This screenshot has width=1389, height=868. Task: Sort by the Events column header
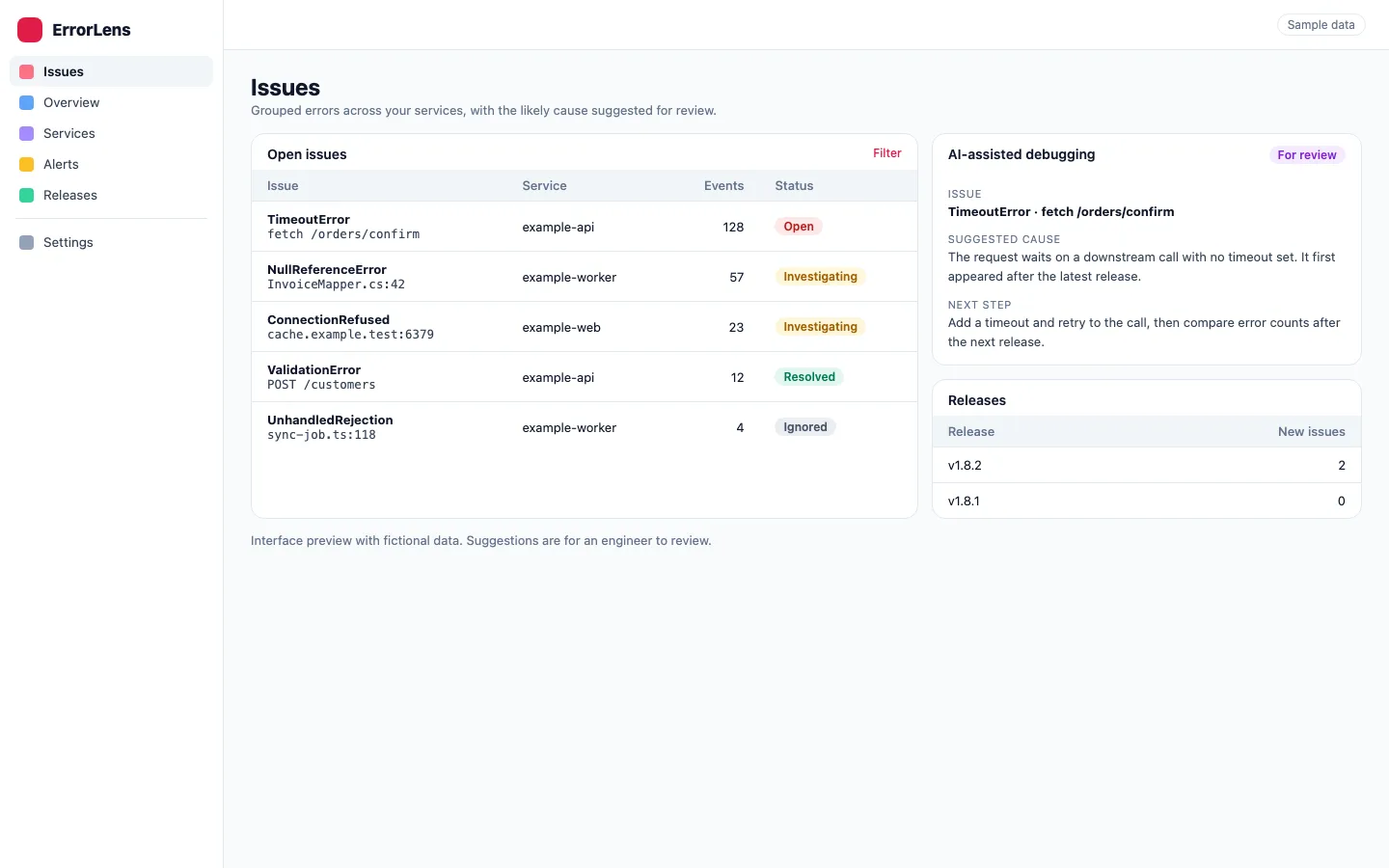pyautogui.click(x=723, y=186)
